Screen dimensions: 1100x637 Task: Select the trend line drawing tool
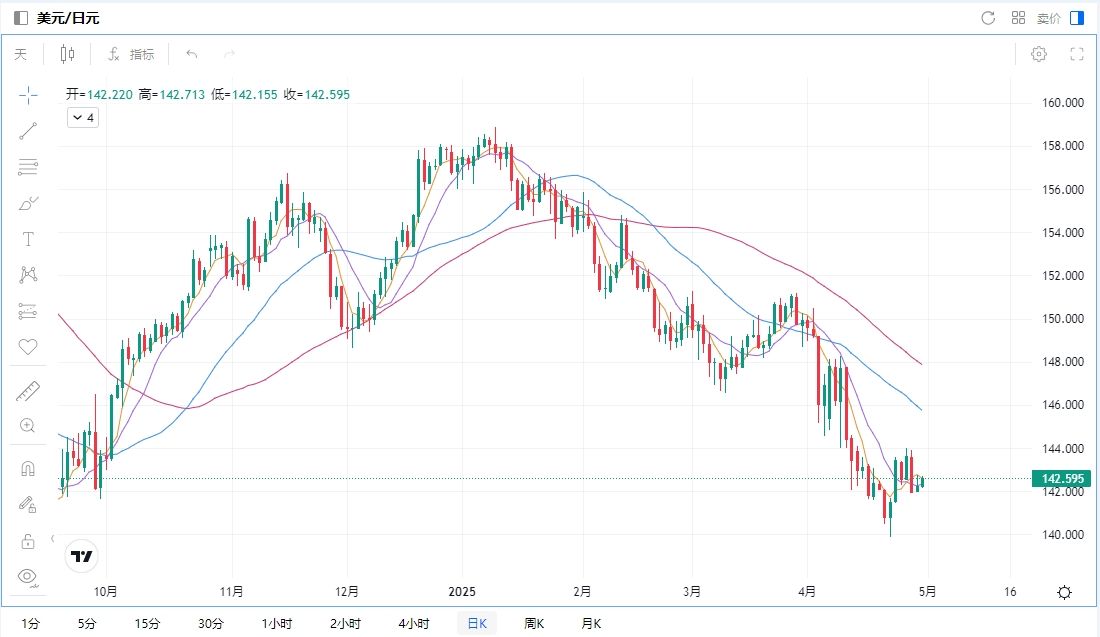click(x=28, y=131)
